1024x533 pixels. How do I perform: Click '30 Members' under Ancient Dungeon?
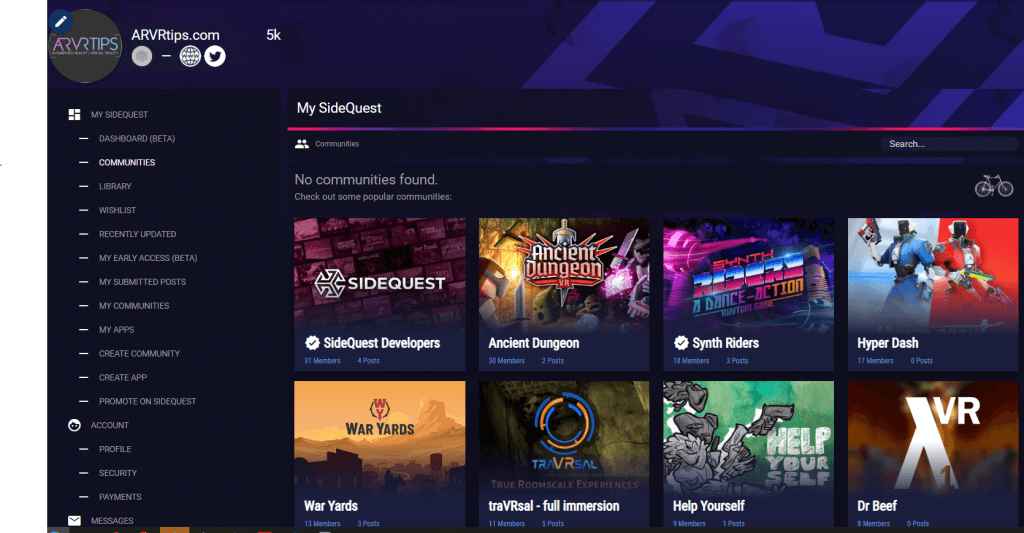[x=507, y=361]
